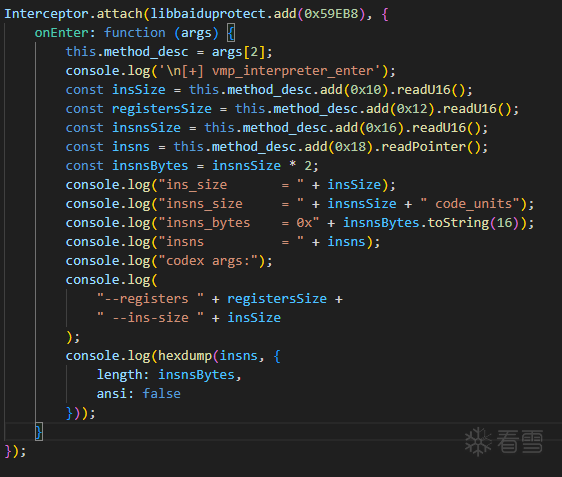Click 'readPointer' on the insns line
Image resolution: width=562 pixels, height=477 pixels.
click(423, 147)
